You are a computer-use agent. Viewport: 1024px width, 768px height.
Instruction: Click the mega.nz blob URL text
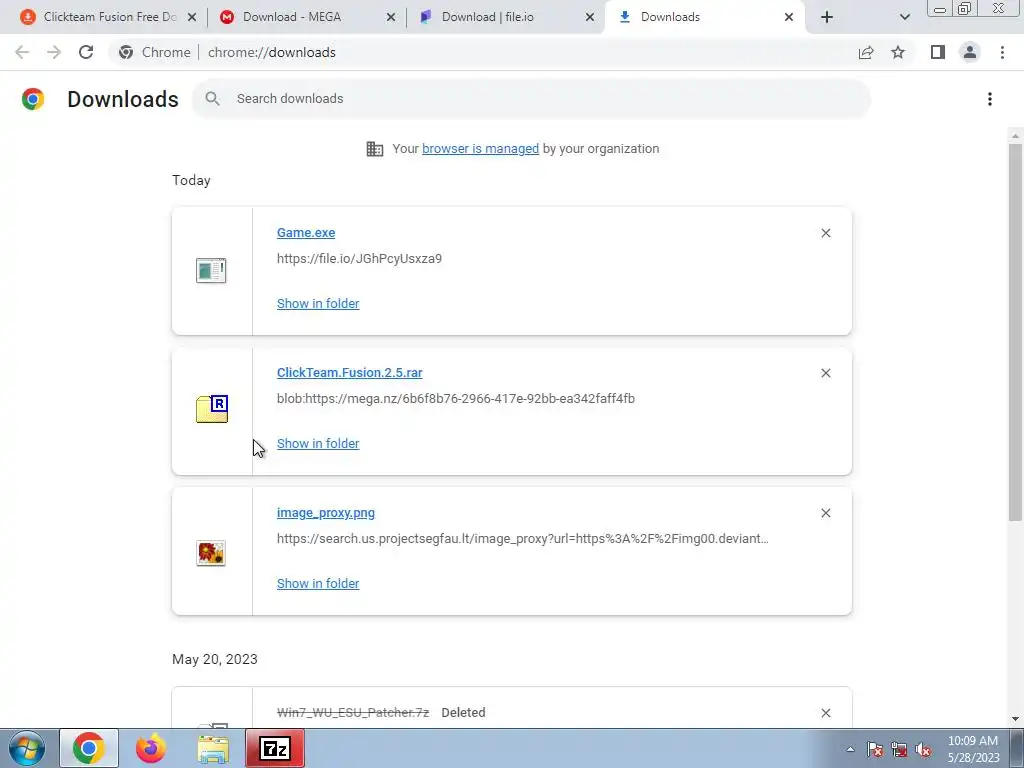[x=456, y=398]
